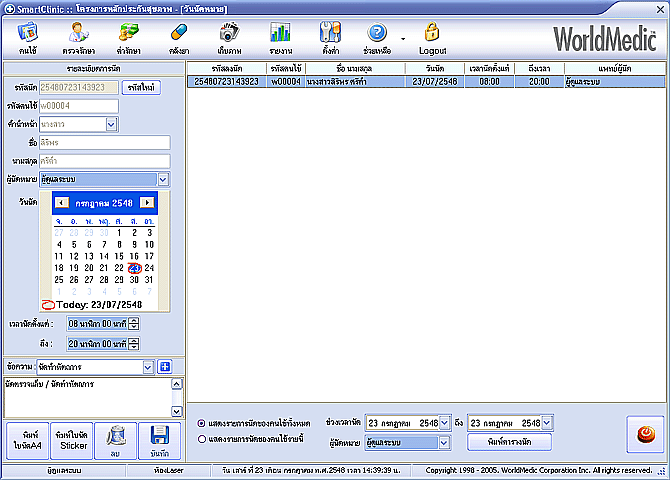Expand the appointment maker dropdown in the form
The image size is (670, 480).
[163, 179]
